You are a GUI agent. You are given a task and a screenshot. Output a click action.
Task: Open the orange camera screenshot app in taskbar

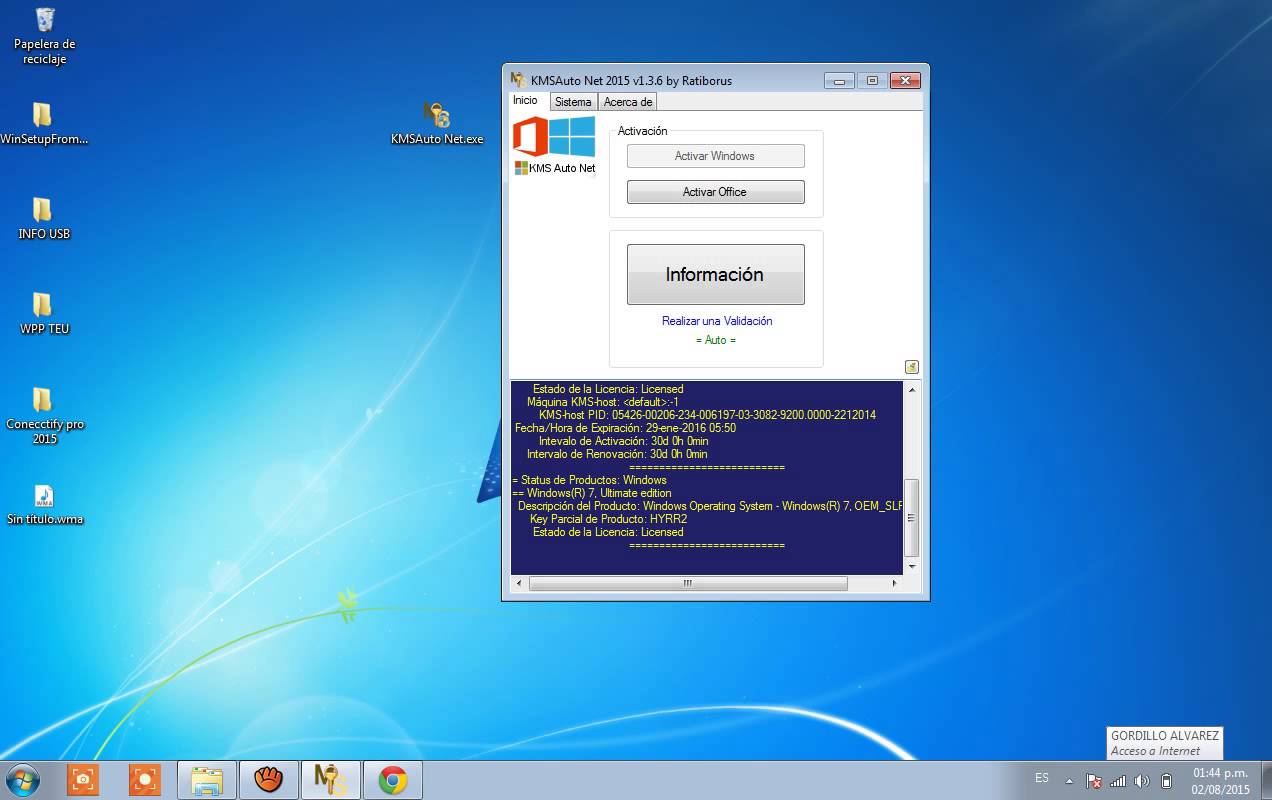point(83,780)
